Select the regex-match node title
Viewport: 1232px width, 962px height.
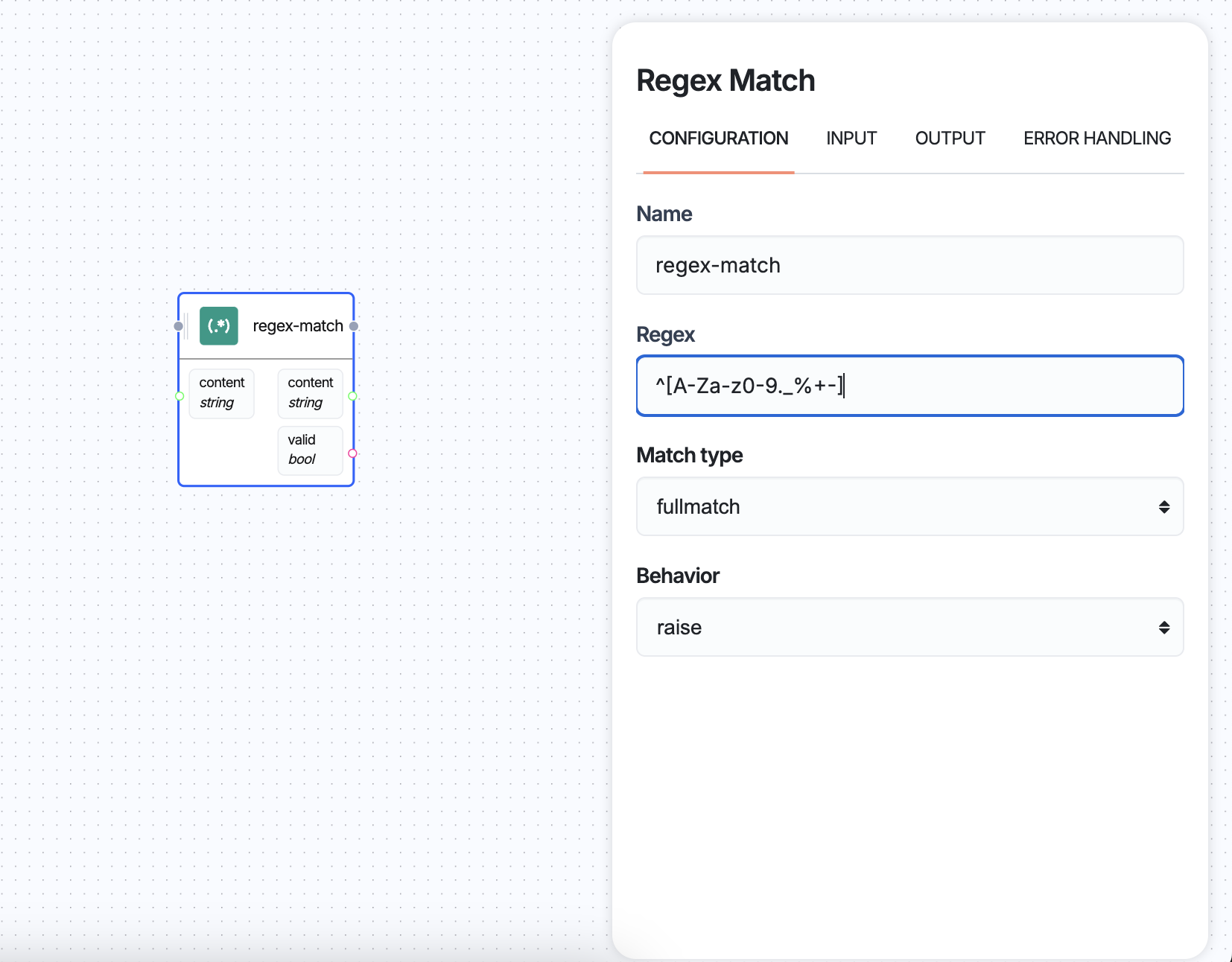coord(298,326)
